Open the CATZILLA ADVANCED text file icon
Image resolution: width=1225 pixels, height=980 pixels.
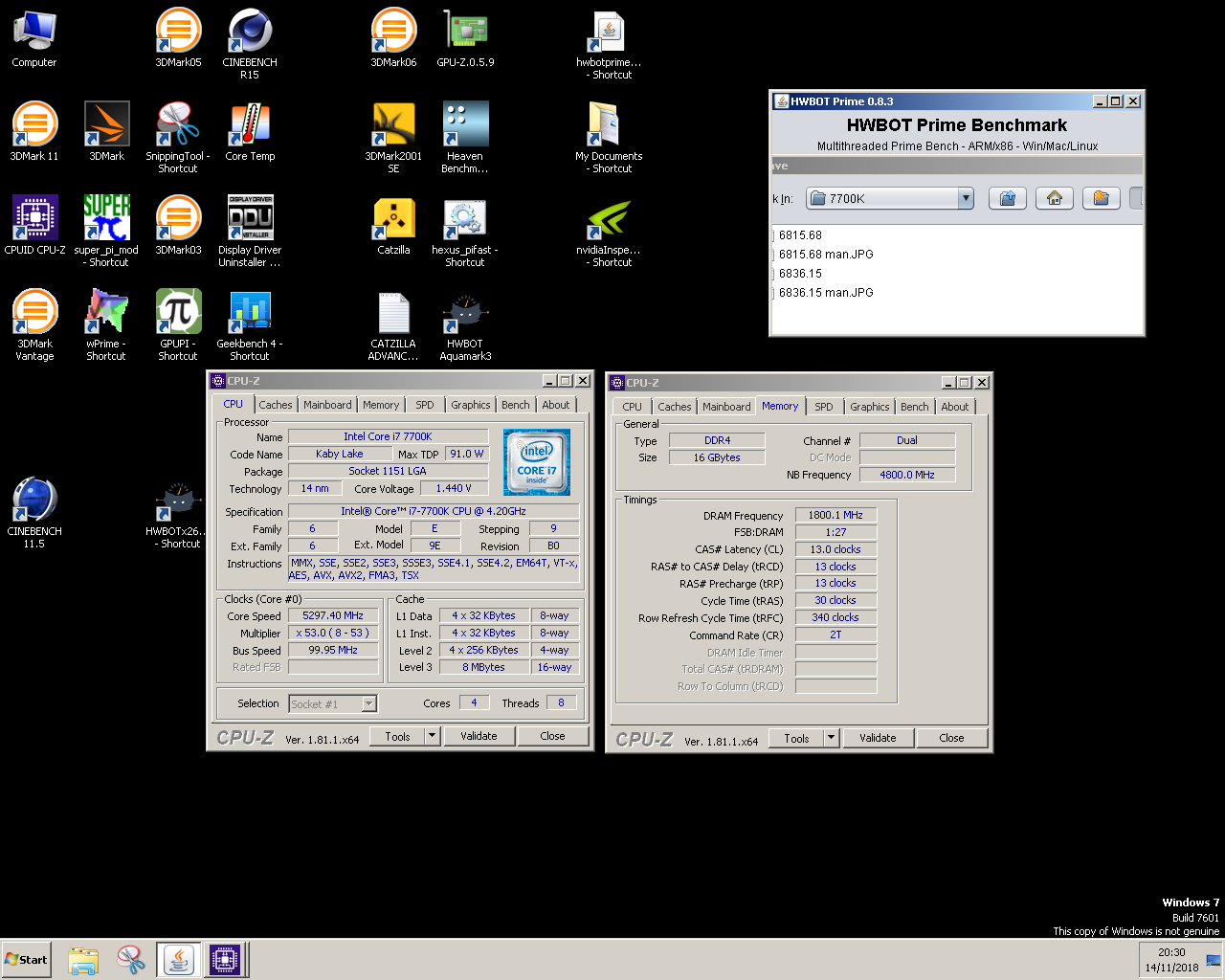393,325
